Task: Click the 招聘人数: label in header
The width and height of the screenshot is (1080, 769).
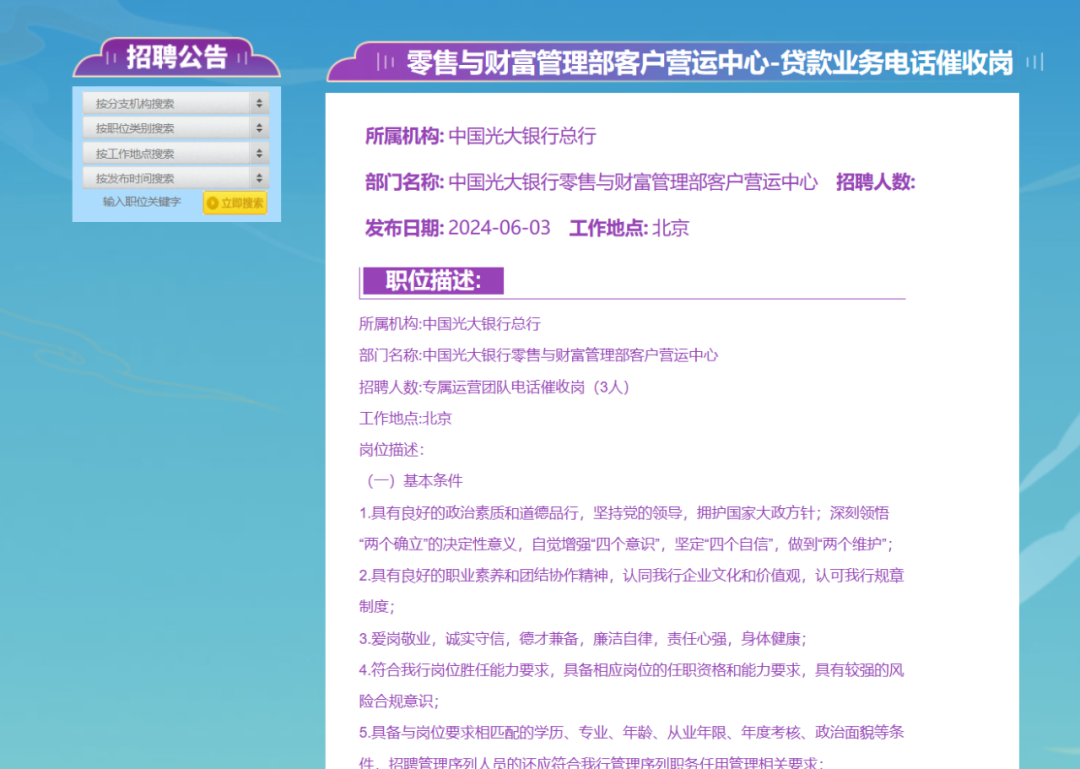Action: pos(875,182)
